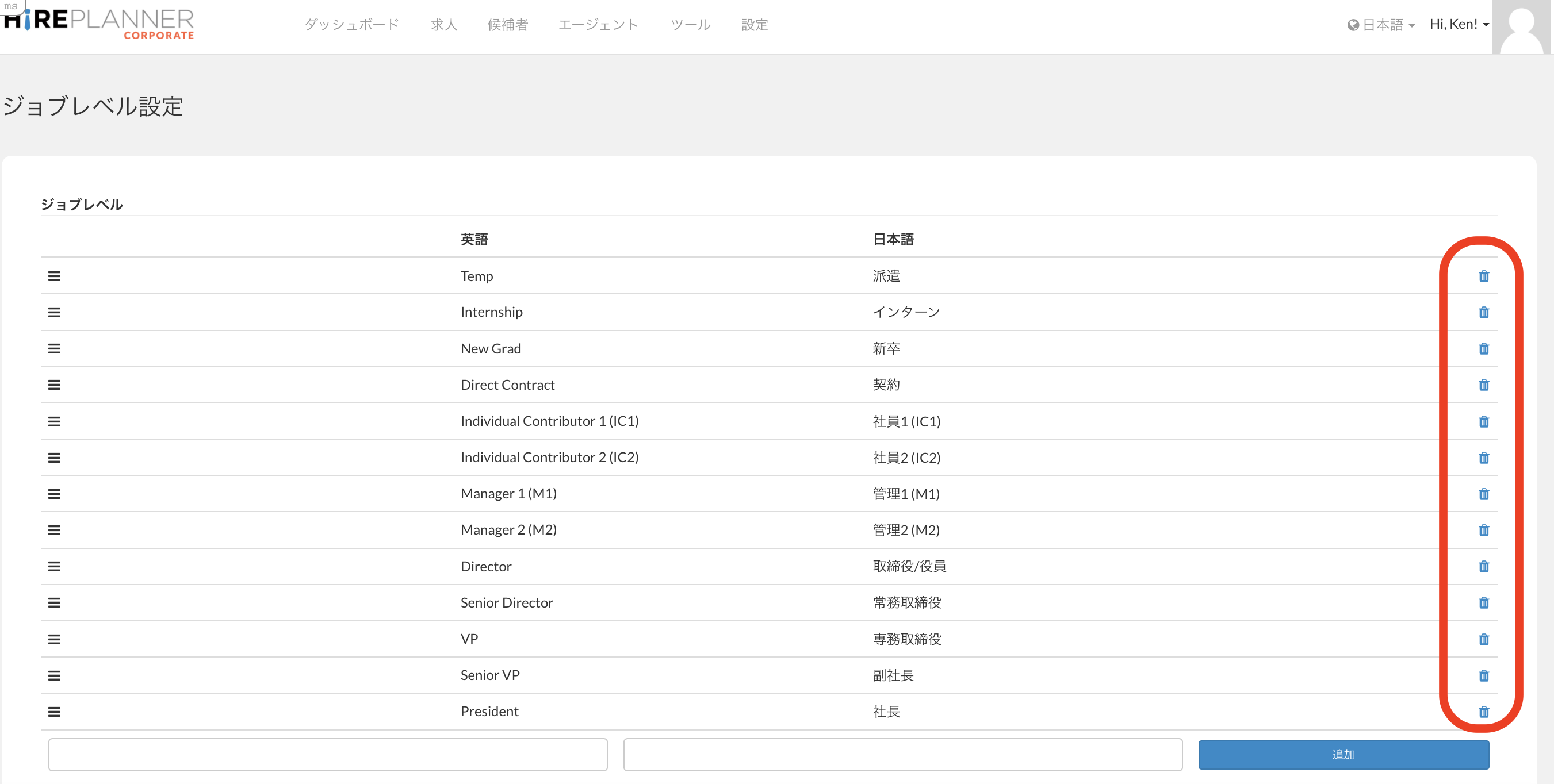Open the 日本語 language dropdown
The height and width of the screenshot is (784, 1554).
pyautogui.click(x=1381, y=25)
